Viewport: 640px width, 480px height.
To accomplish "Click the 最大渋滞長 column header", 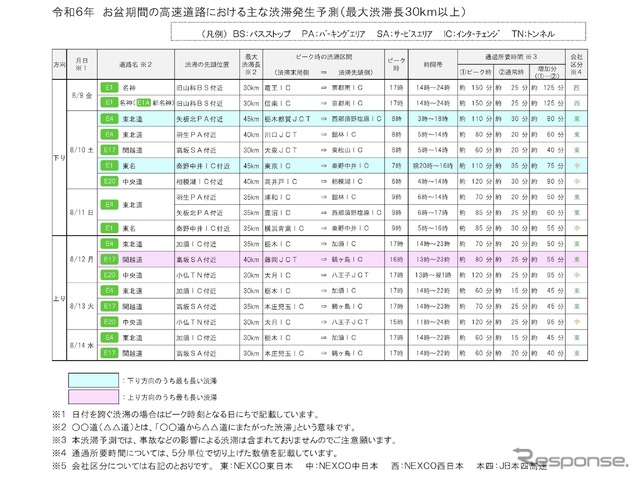I will coord(251,64).
